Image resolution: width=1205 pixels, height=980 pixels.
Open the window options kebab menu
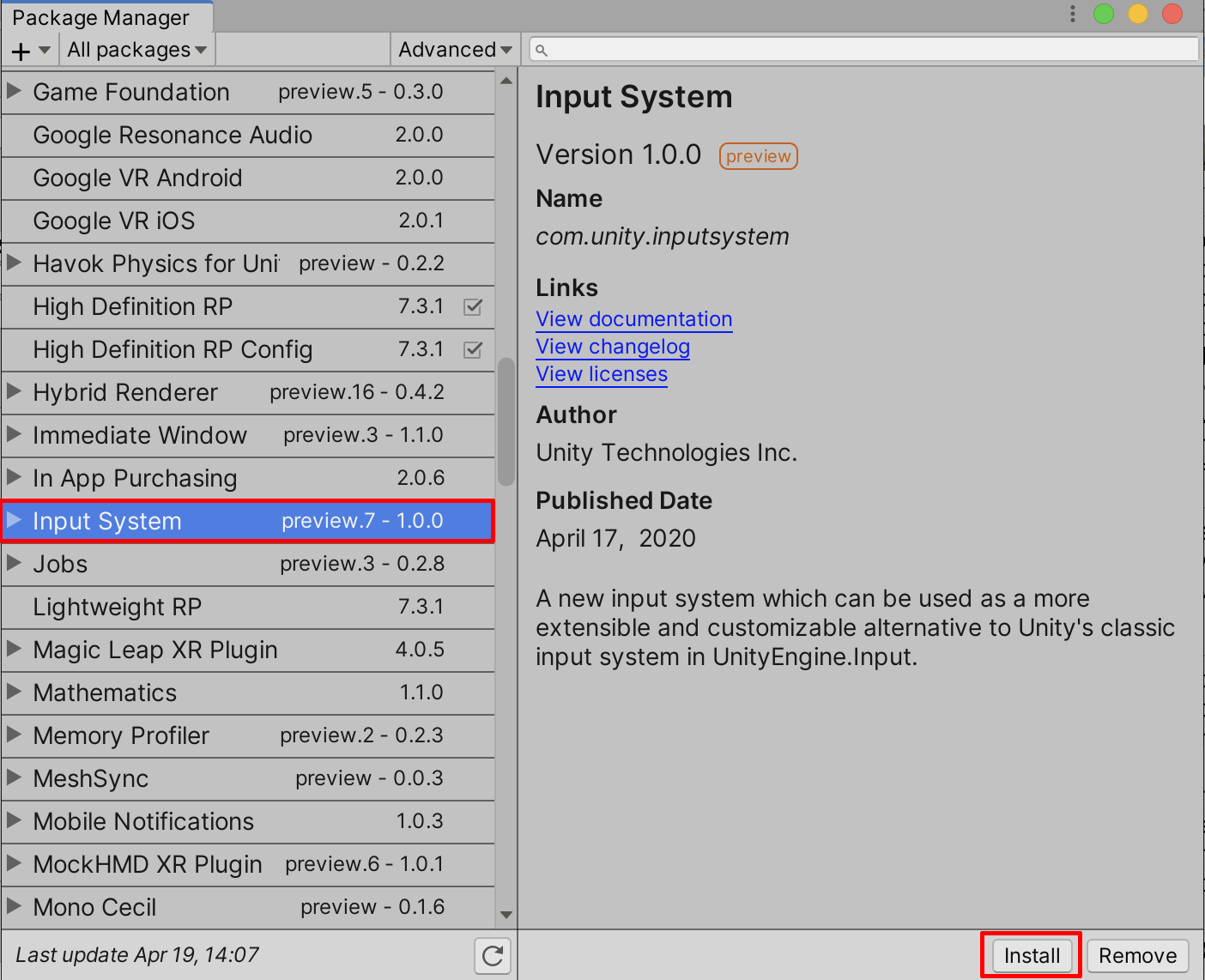(1072, 14)
